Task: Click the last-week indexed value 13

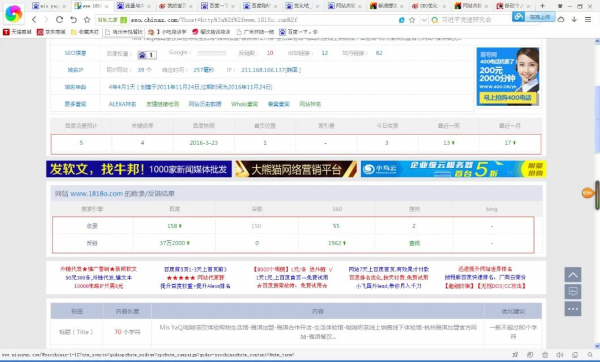Action: [x=448, y=143]
